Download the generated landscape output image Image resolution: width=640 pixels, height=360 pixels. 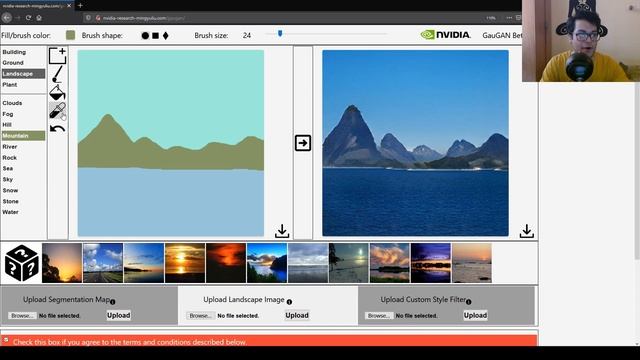click(527, 231)
